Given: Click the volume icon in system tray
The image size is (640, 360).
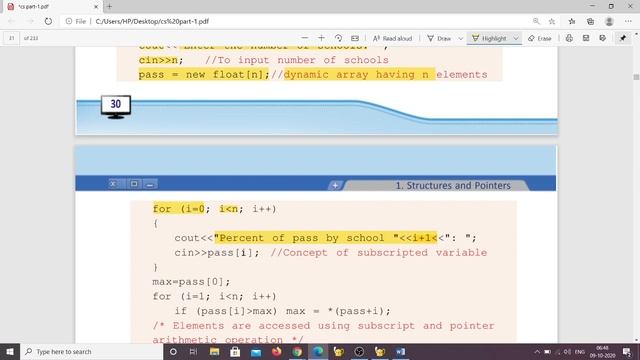Looking at the screenshot, I should click(x=567, y=351).
